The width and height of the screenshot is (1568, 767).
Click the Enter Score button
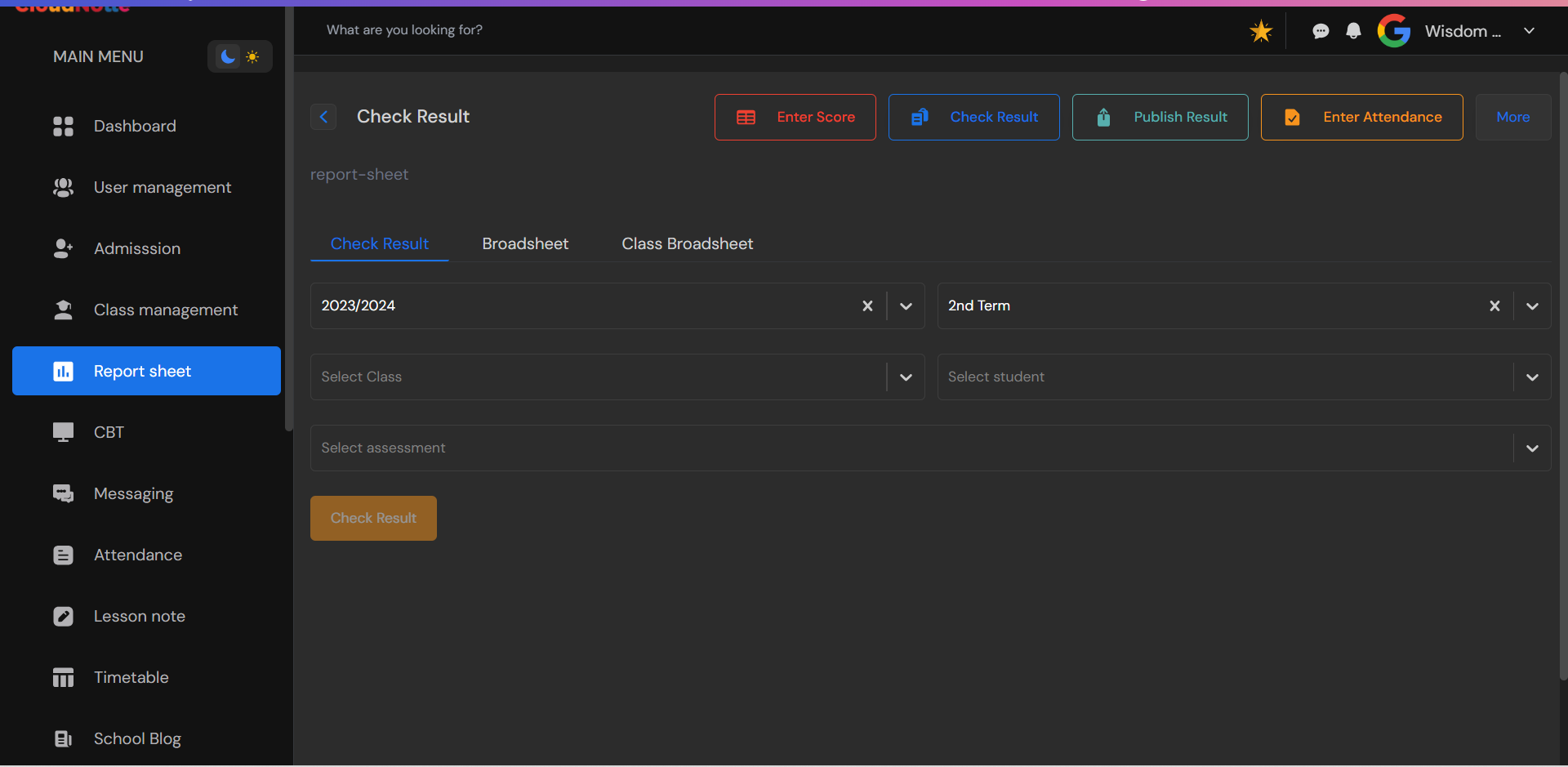795,117
